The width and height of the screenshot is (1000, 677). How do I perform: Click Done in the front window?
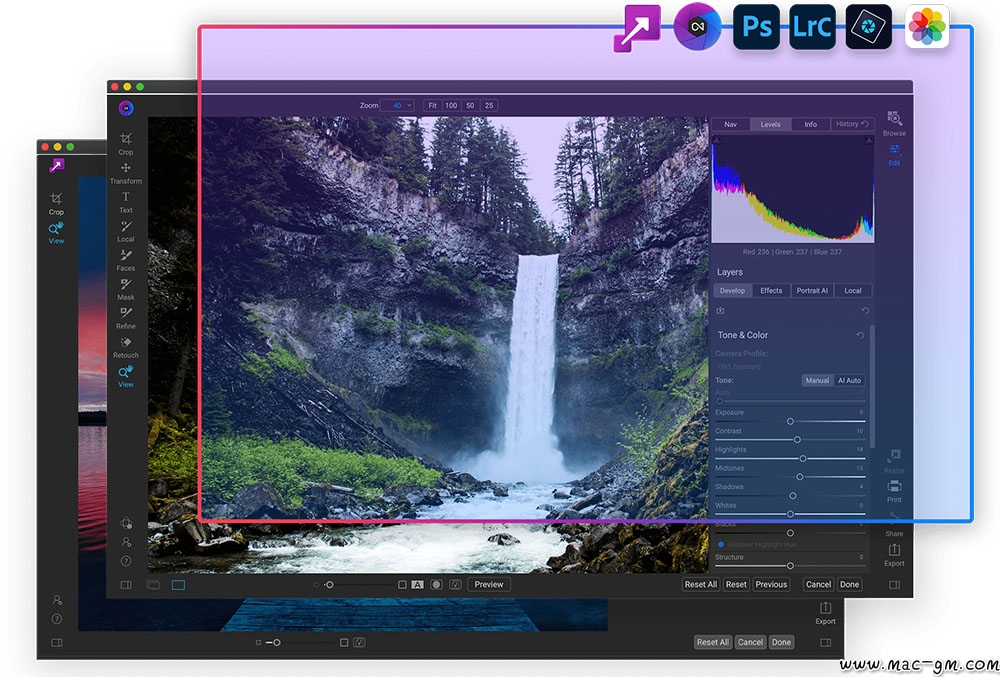click(x=849, y=585)
